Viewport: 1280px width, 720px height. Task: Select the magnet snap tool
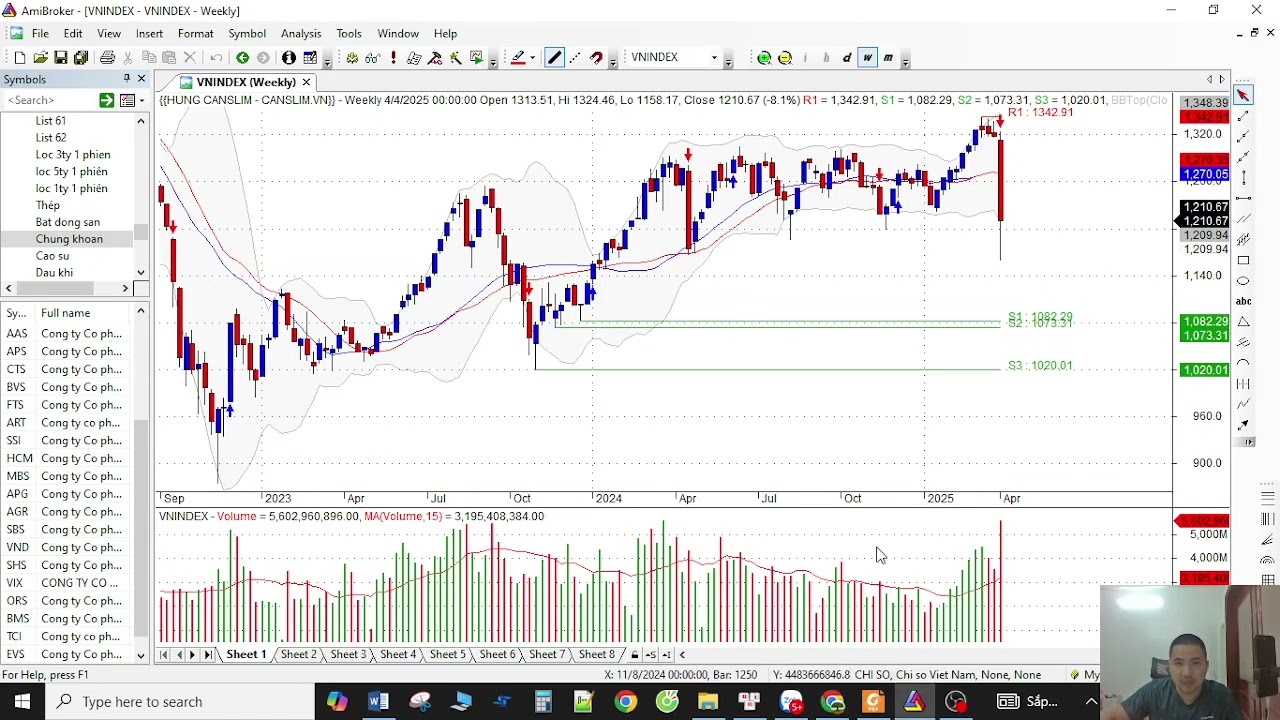[597, 58]
